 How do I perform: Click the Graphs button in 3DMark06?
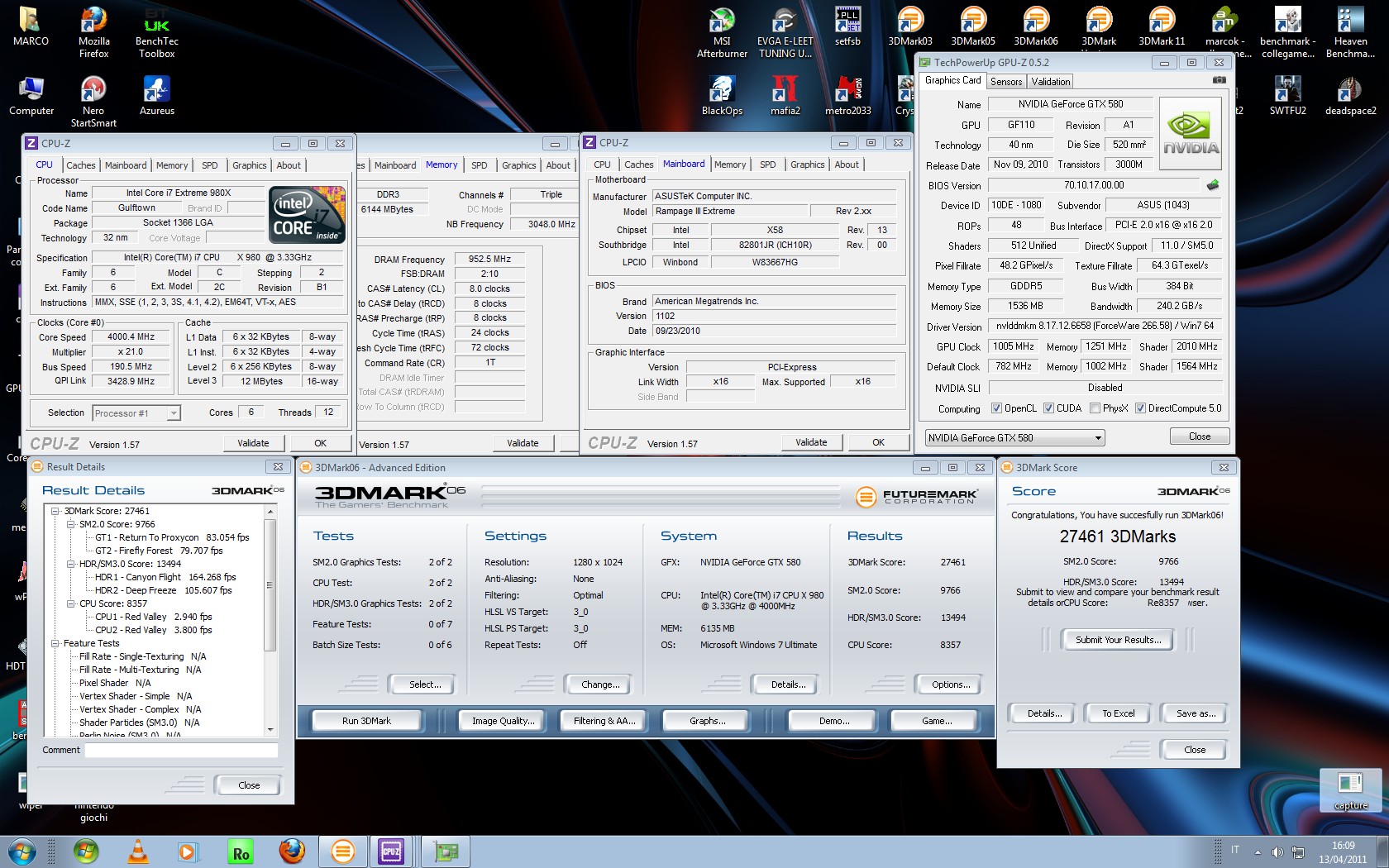(707, 721)
